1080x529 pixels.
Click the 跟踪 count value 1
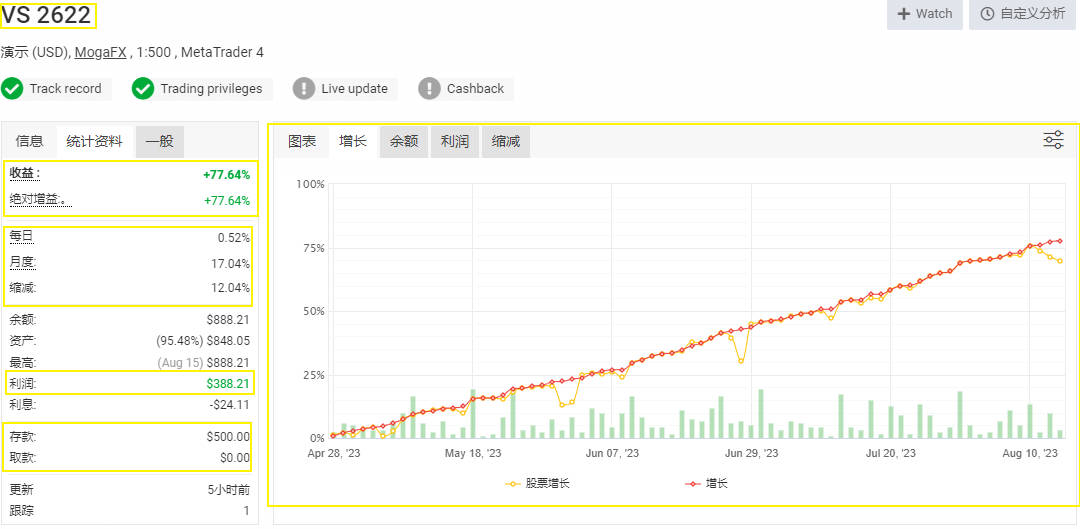247,511
